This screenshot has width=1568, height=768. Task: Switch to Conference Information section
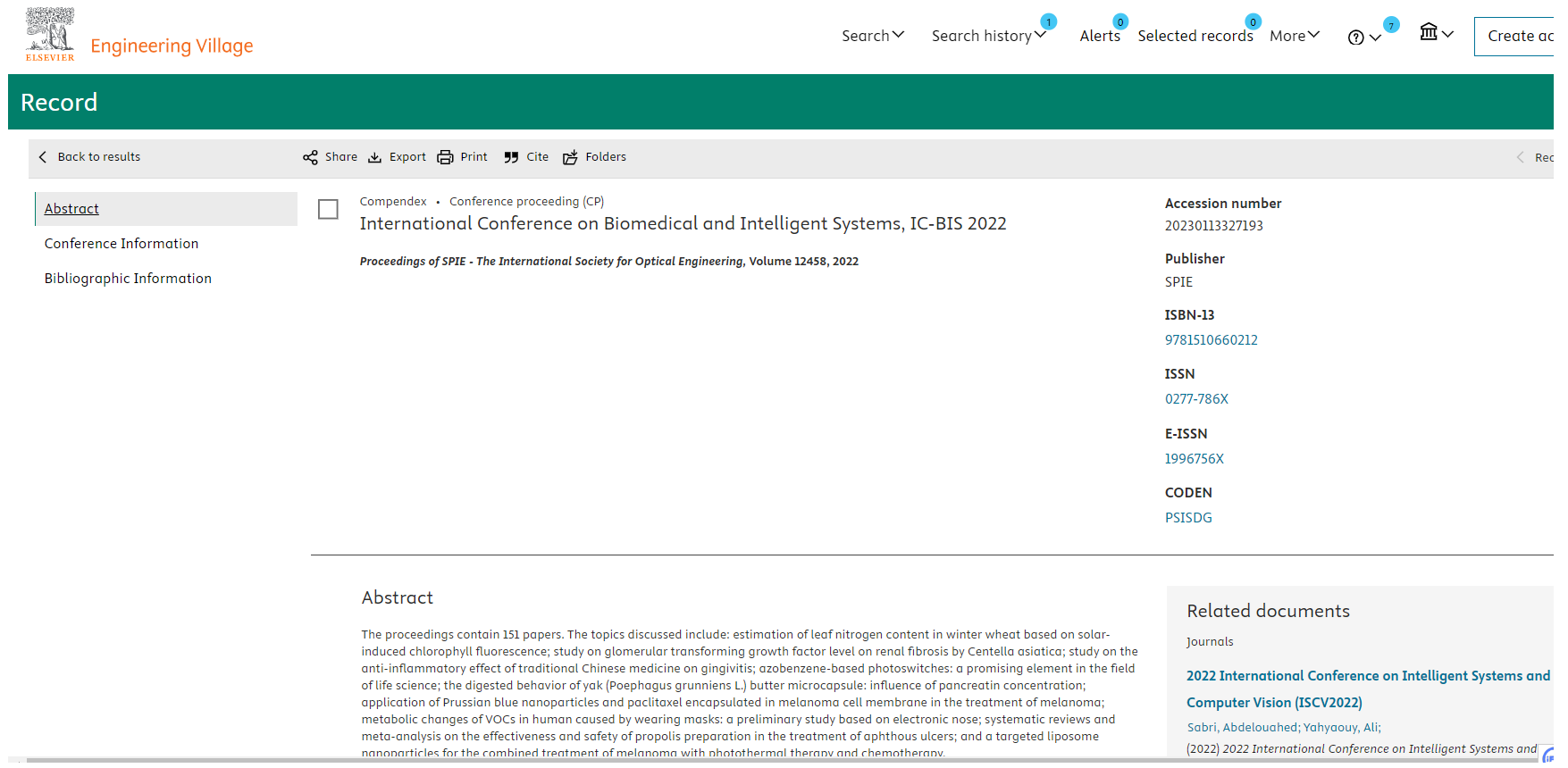pos(122,244)
